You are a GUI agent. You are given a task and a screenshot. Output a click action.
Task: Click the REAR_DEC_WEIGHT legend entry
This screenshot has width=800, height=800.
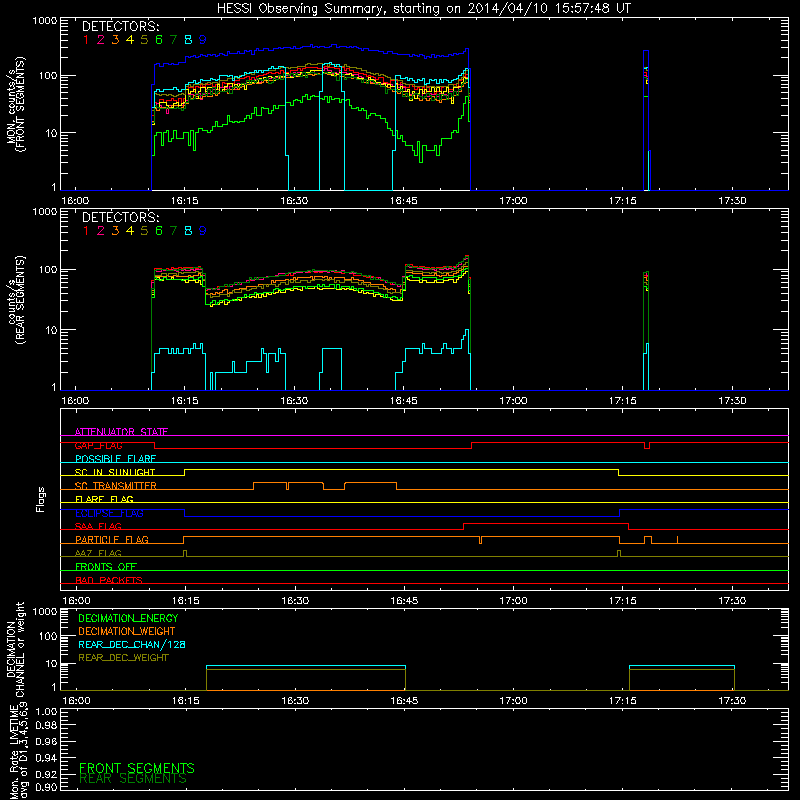coord(123,658)
